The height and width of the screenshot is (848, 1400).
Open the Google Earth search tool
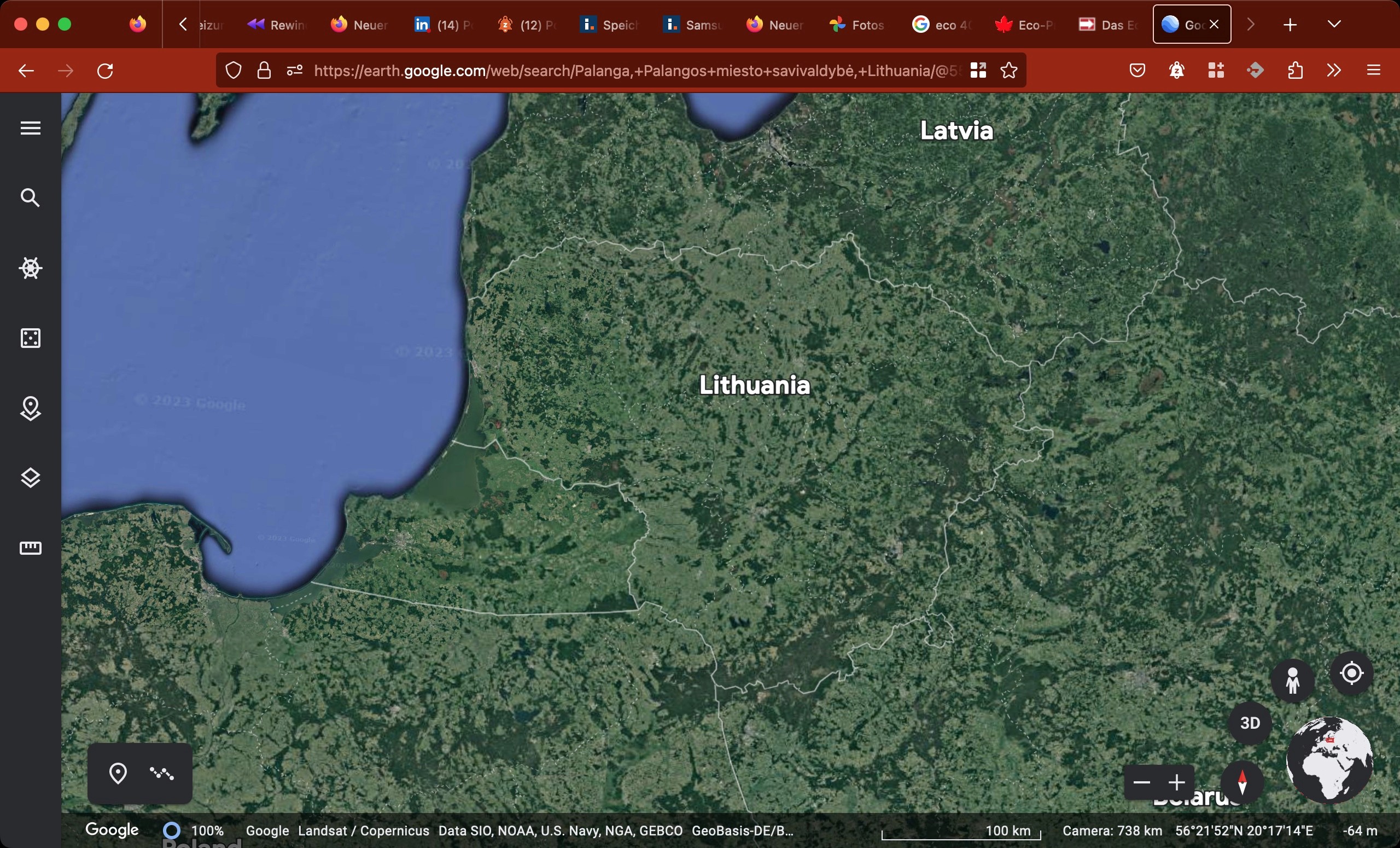tap(31, 198)
